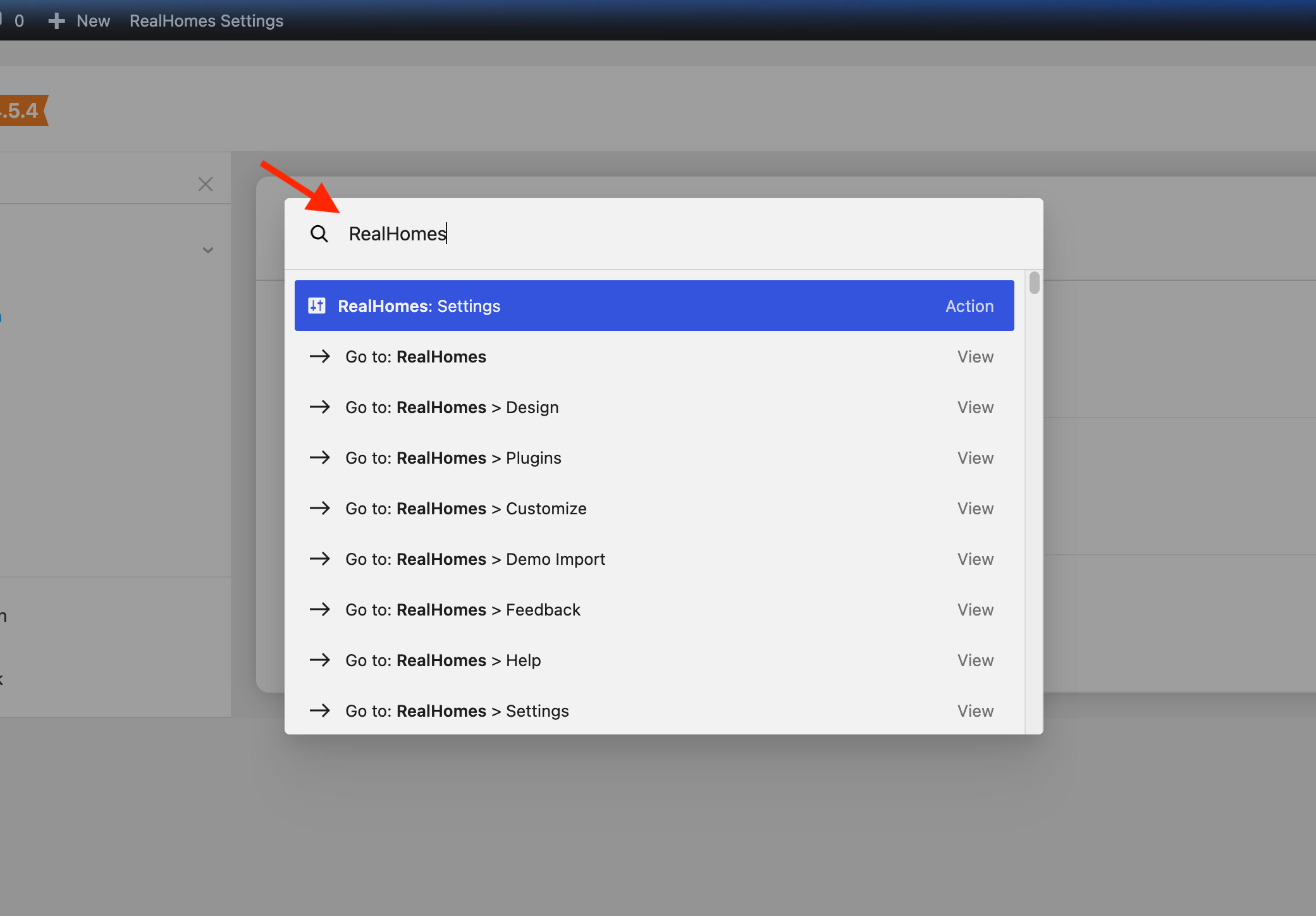Click the search magnifier icon in command palette

click(319, 234)
